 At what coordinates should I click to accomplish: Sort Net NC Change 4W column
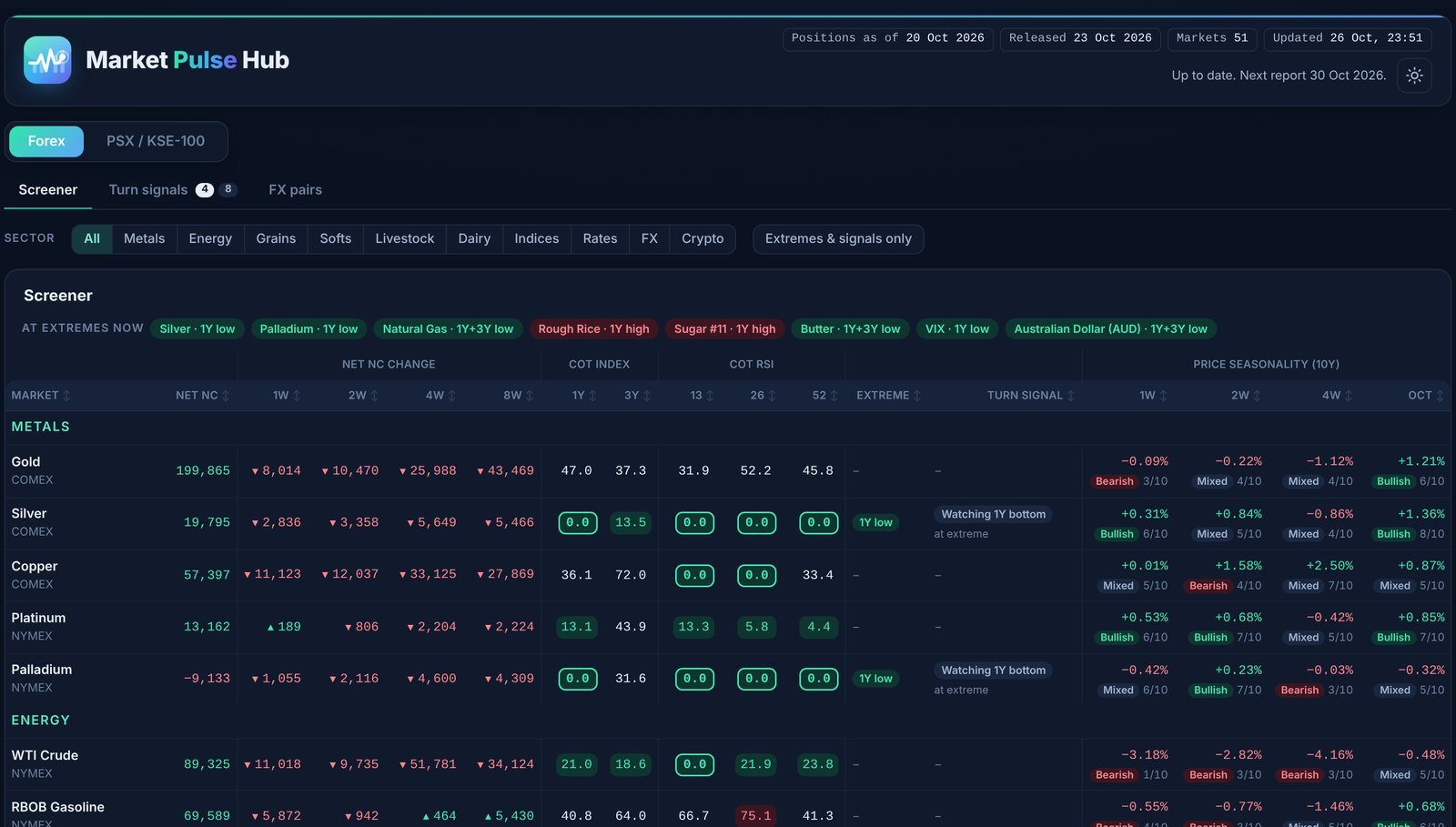pos(441,396)
